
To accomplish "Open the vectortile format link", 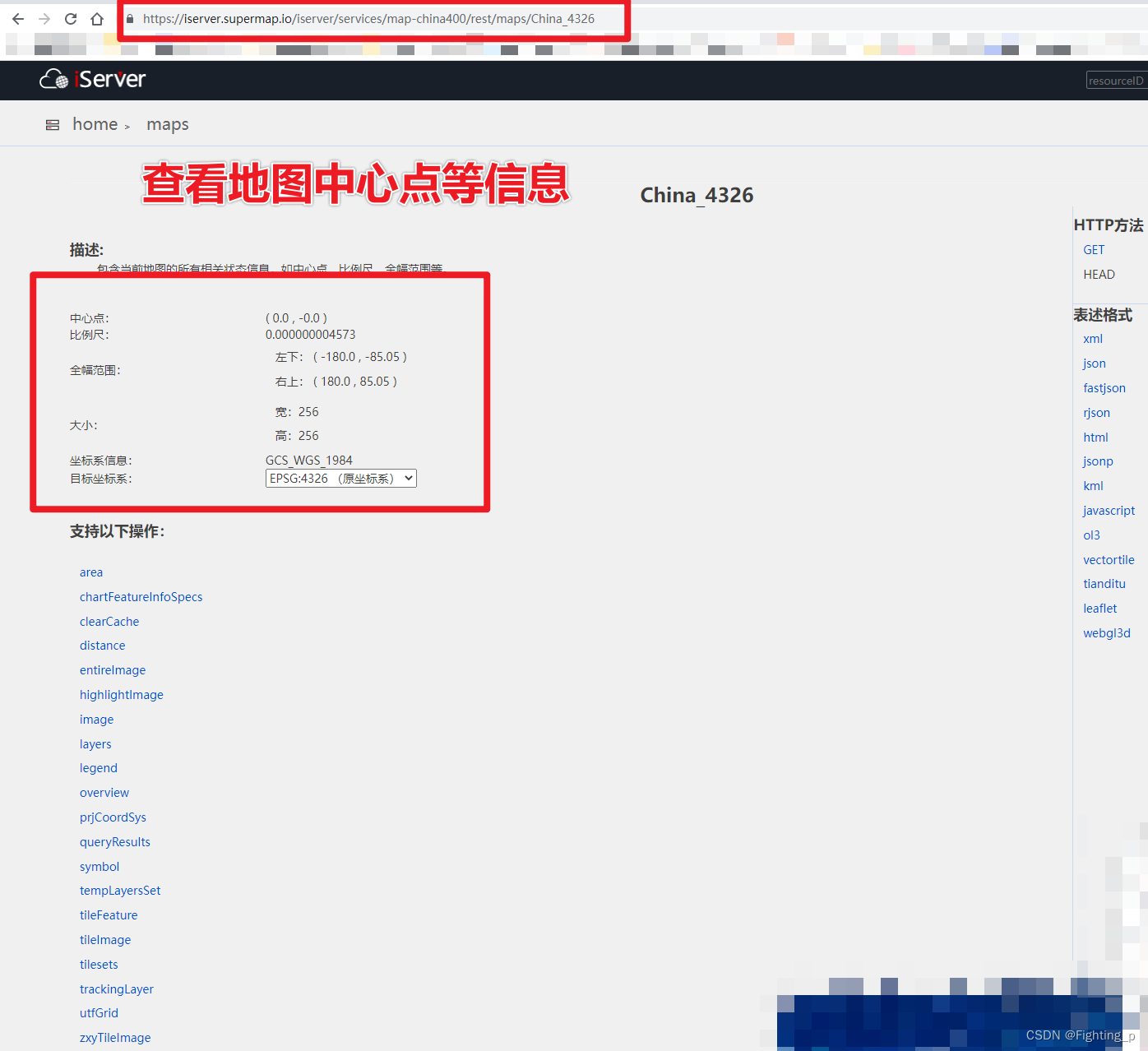I will [1109, 560].
